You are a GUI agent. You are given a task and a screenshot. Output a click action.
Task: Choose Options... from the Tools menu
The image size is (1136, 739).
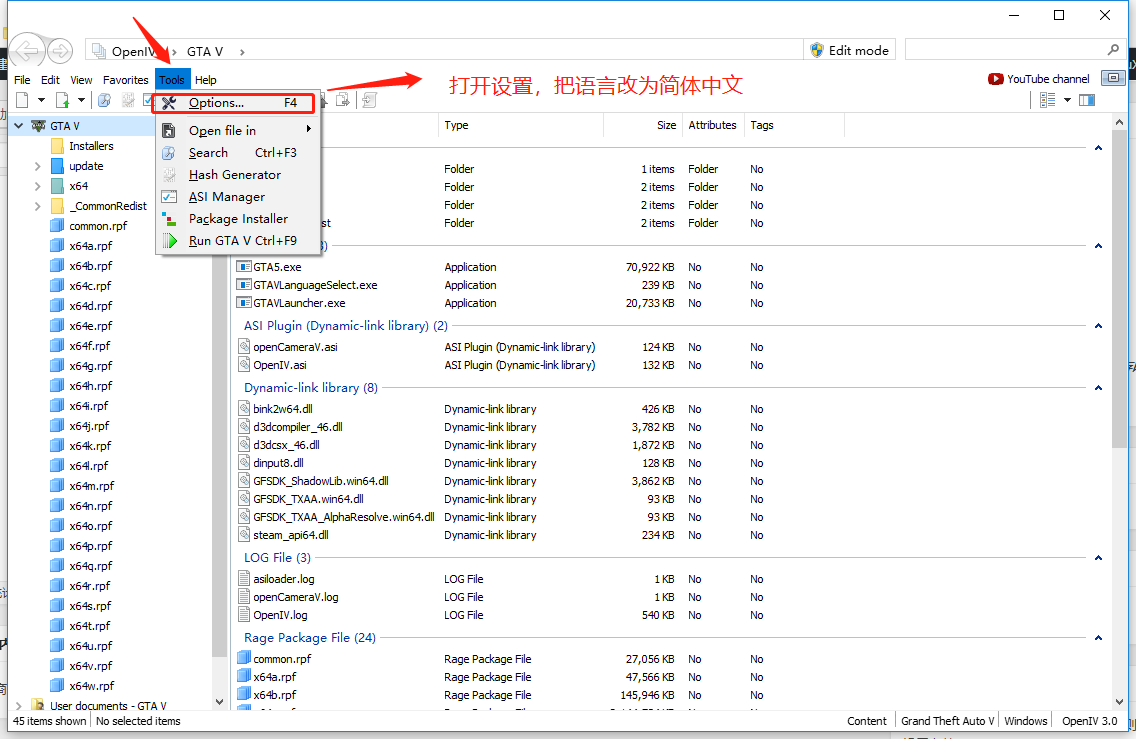click(234, 103)
